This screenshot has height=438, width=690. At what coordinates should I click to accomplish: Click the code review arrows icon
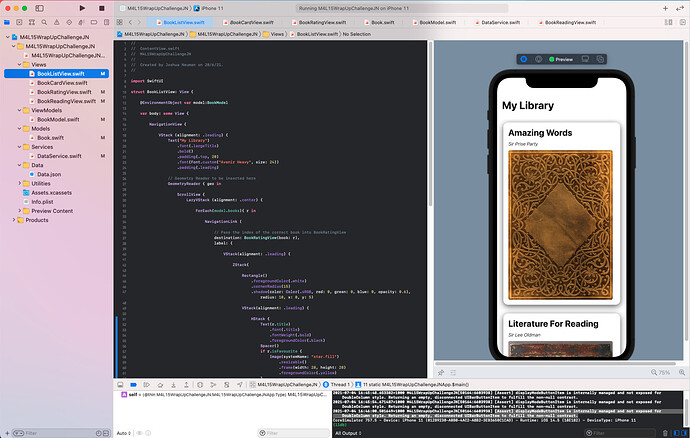[680, 8]
